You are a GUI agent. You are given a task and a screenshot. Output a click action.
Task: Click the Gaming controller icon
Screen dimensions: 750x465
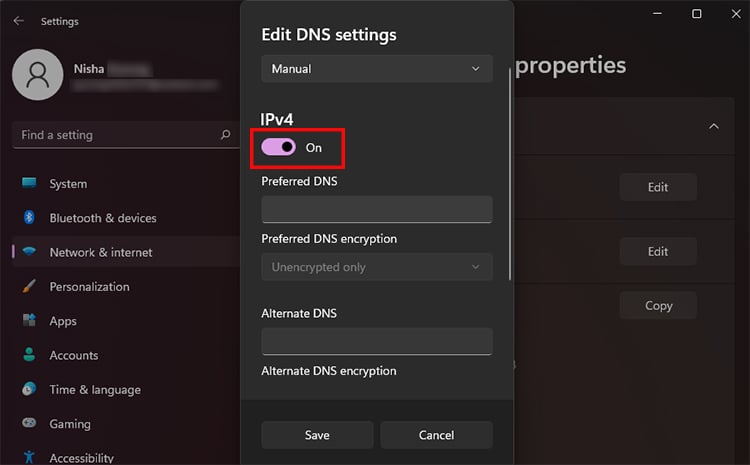point(29,424)
